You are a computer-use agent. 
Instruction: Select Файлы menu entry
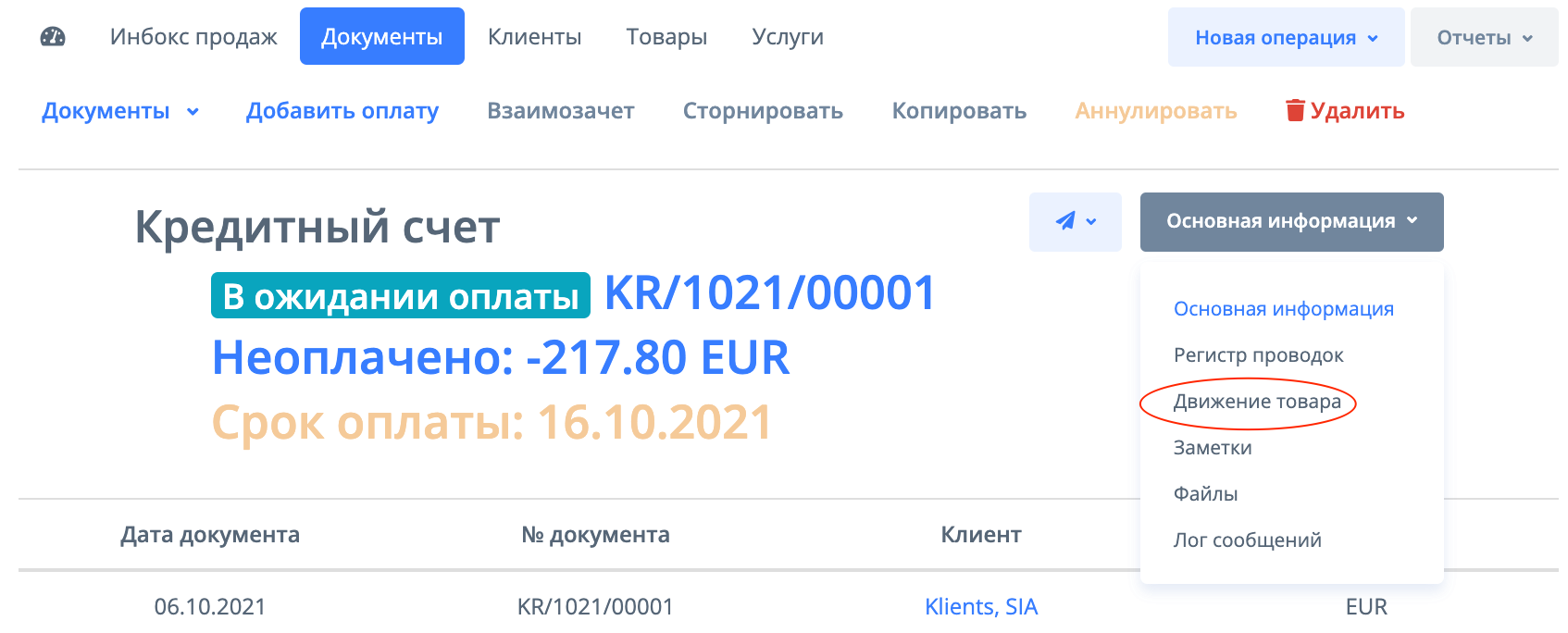1205,494
